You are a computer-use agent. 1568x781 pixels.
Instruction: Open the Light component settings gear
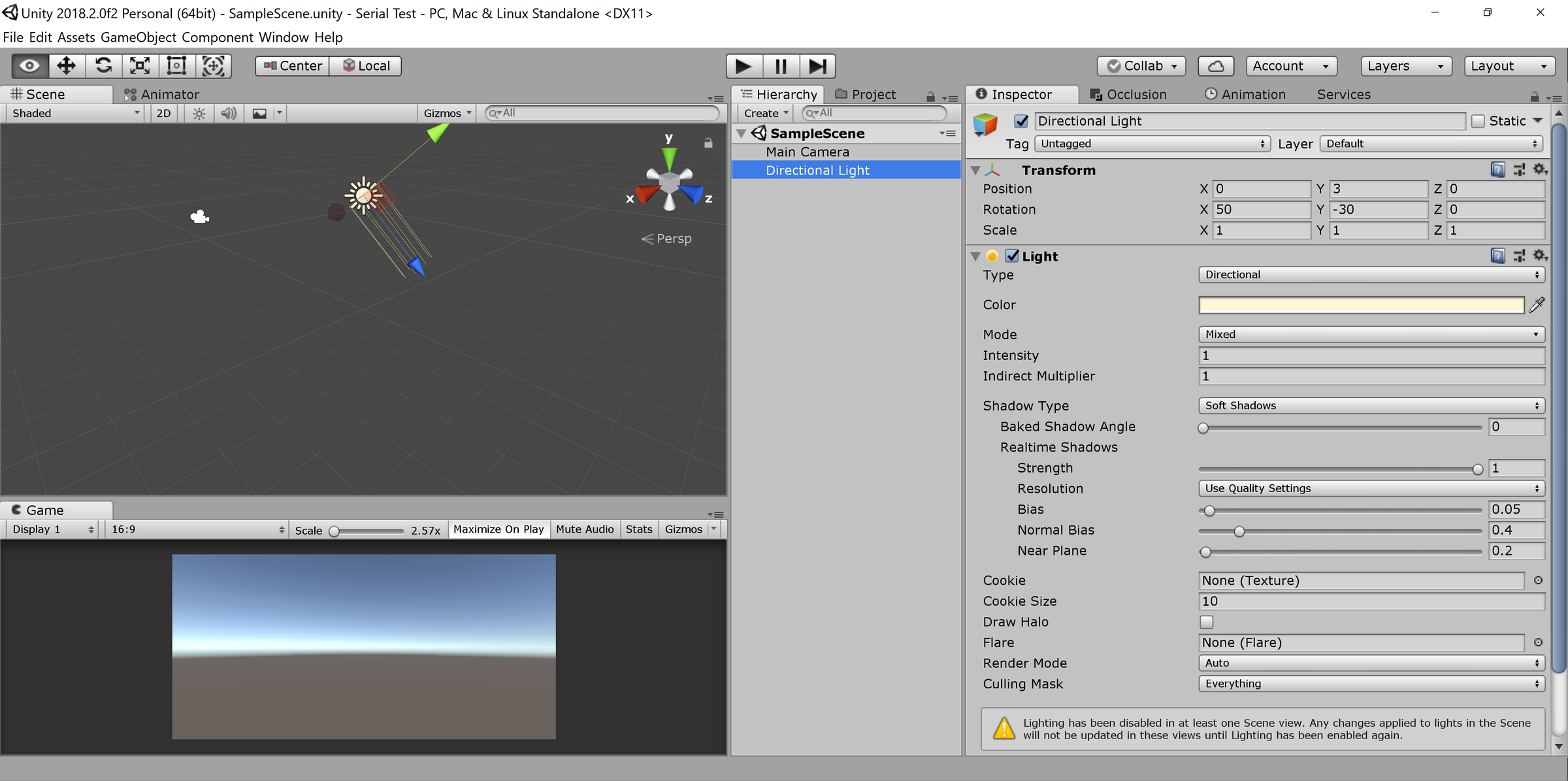tap(1540, 255)
